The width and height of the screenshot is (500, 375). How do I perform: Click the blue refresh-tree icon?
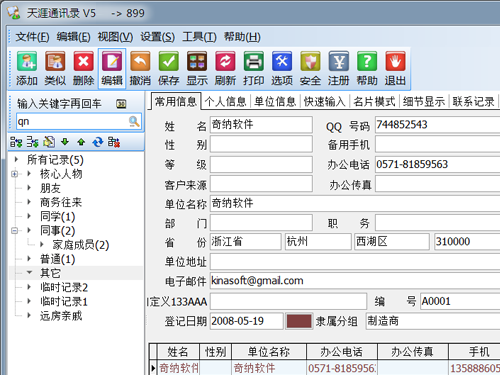98,142
